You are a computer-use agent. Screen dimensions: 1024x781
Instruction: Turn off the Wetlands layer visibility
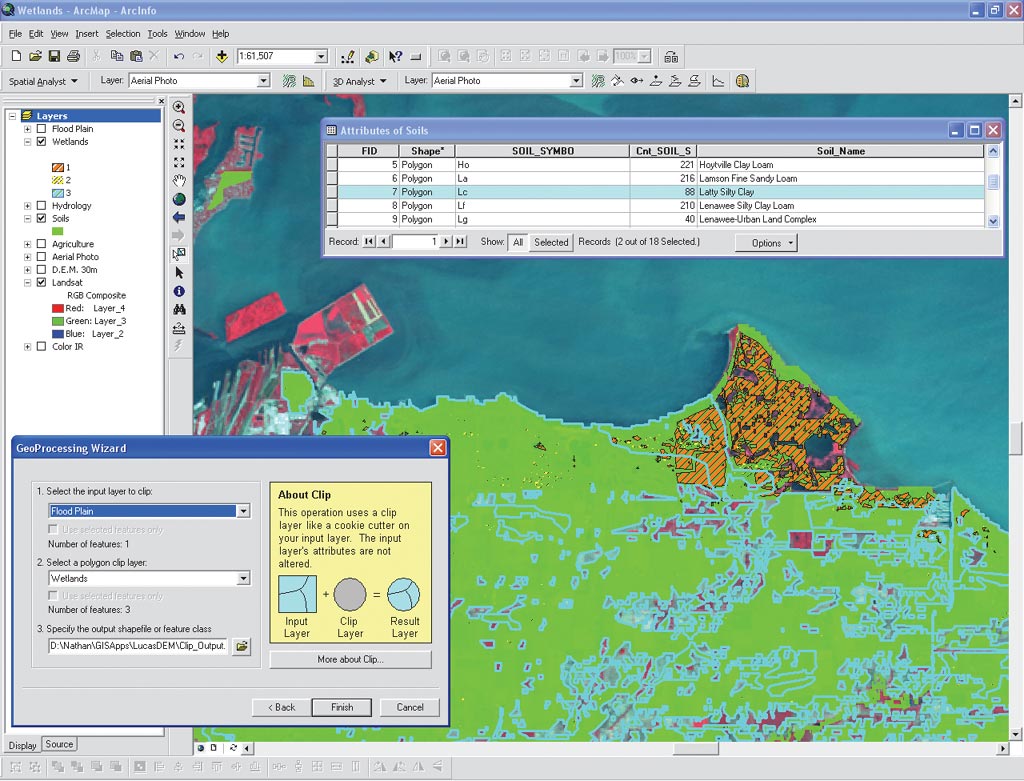pos(41,142)
